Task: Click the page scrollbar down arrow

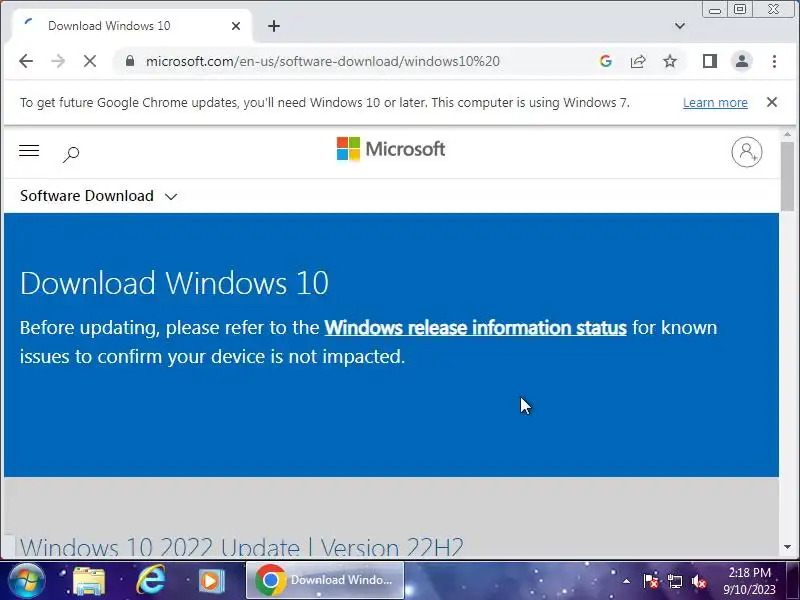Action: click(787, 547)
